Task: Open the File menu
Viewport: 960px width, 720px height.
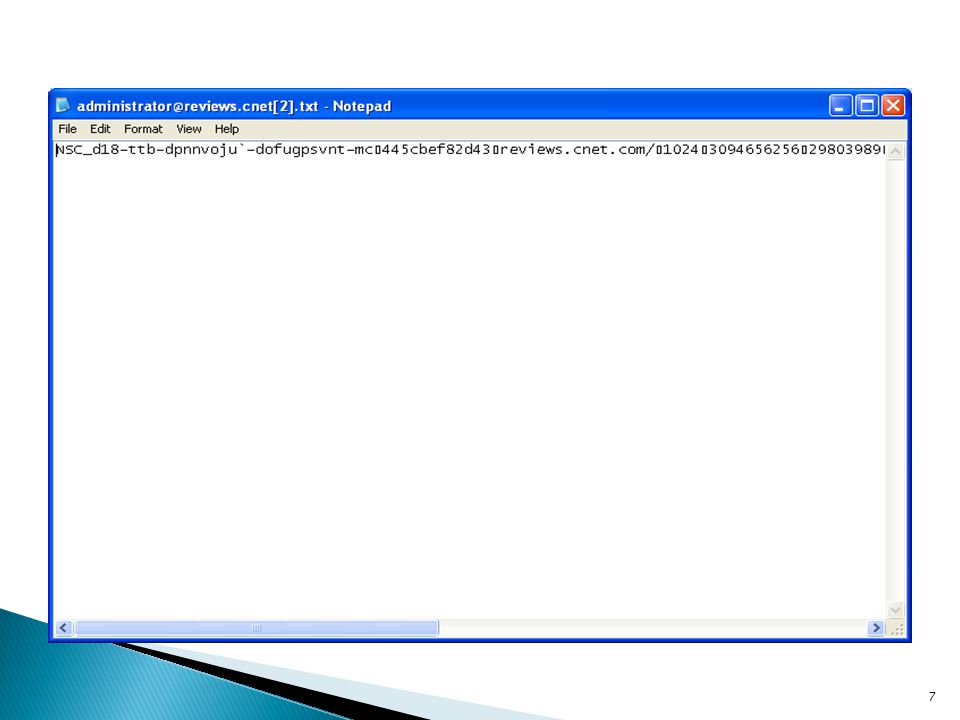Action: click(x=67, y=129)
